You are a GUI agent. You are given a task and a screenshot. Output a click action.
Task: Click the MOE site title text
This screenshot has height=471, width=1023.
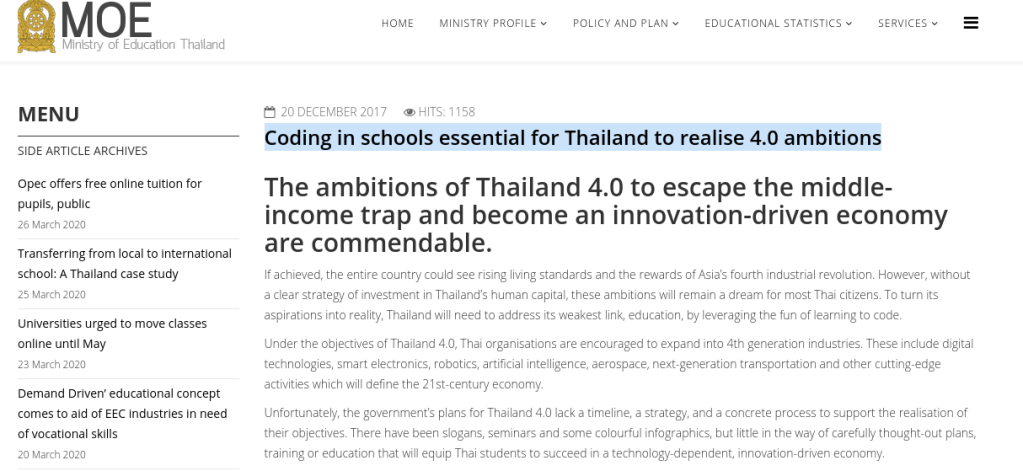click(x=107, y=20)
